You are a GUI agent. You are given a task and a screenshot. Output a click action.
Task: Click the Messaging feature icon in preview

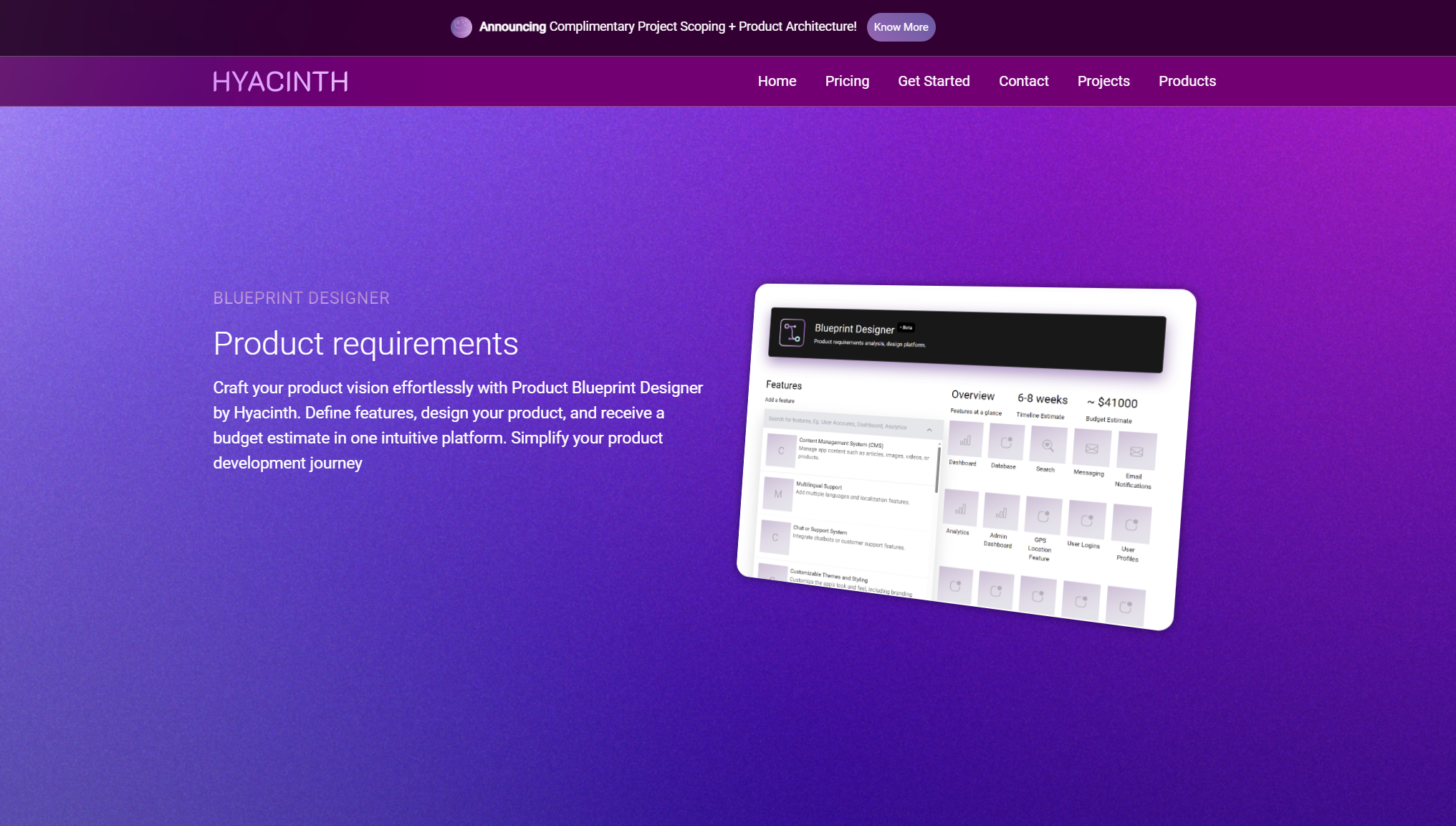click(1091, 448)
